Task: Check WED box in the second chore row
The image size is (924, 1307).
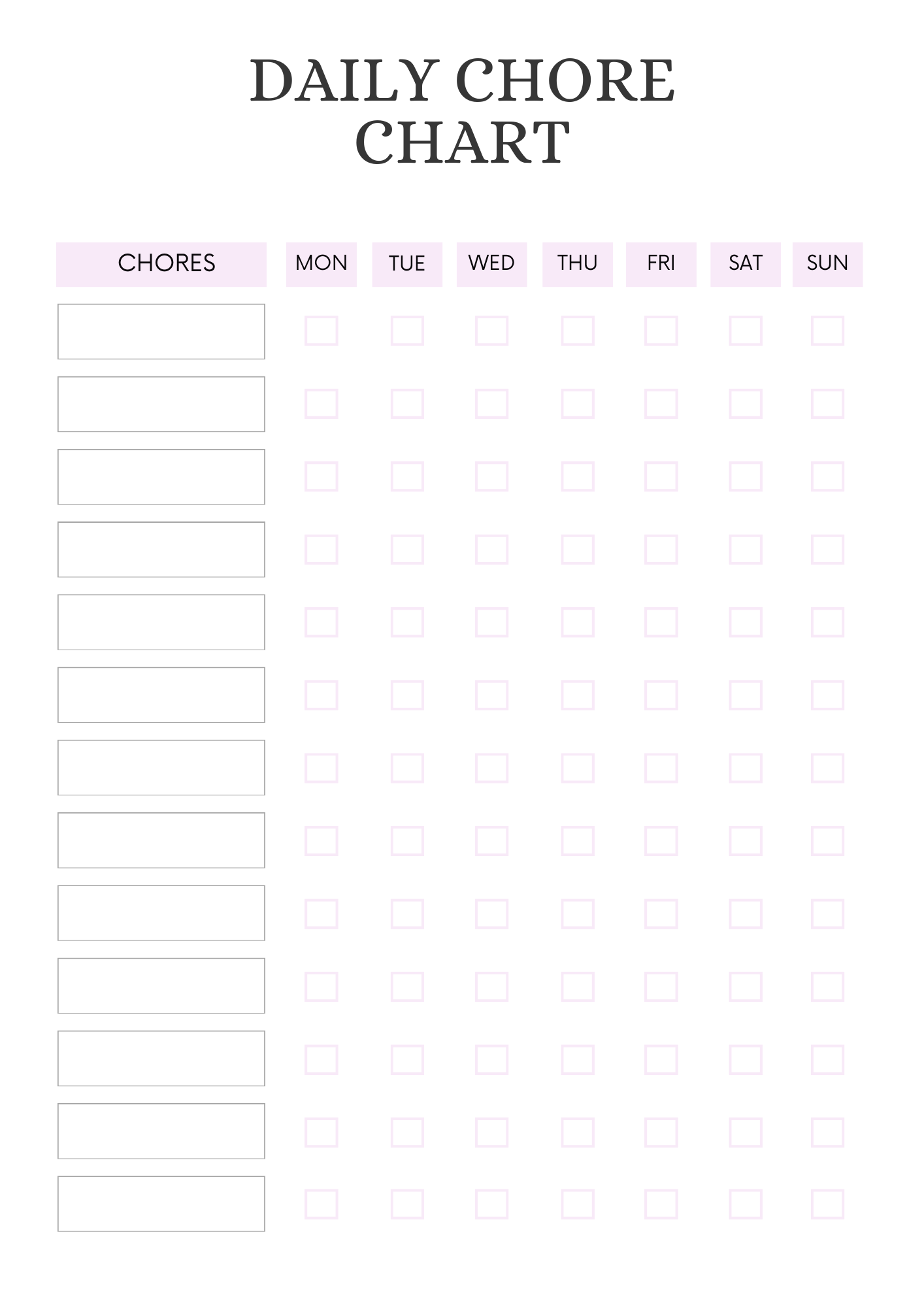Action: pyautogui.click(x=491, y=404)
